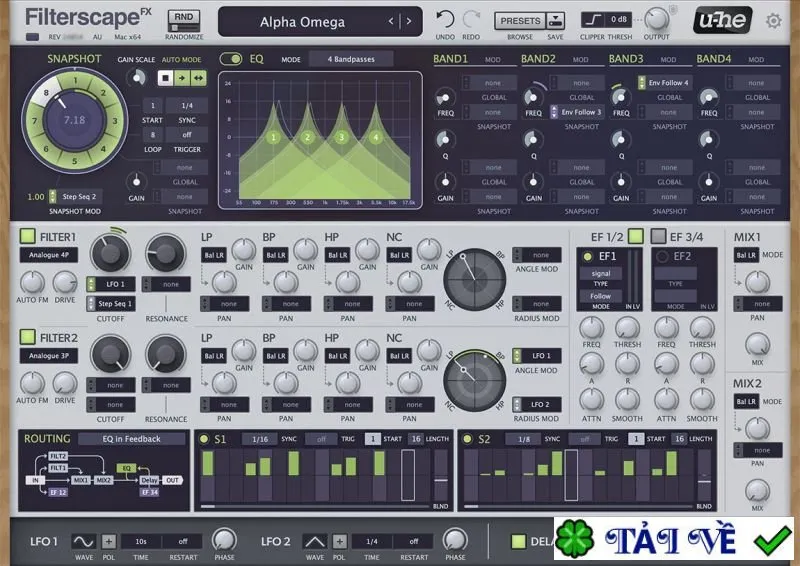Click the PRESETS browse button
The width and height of the screenshot is (800, 566).
coord(520,21)
